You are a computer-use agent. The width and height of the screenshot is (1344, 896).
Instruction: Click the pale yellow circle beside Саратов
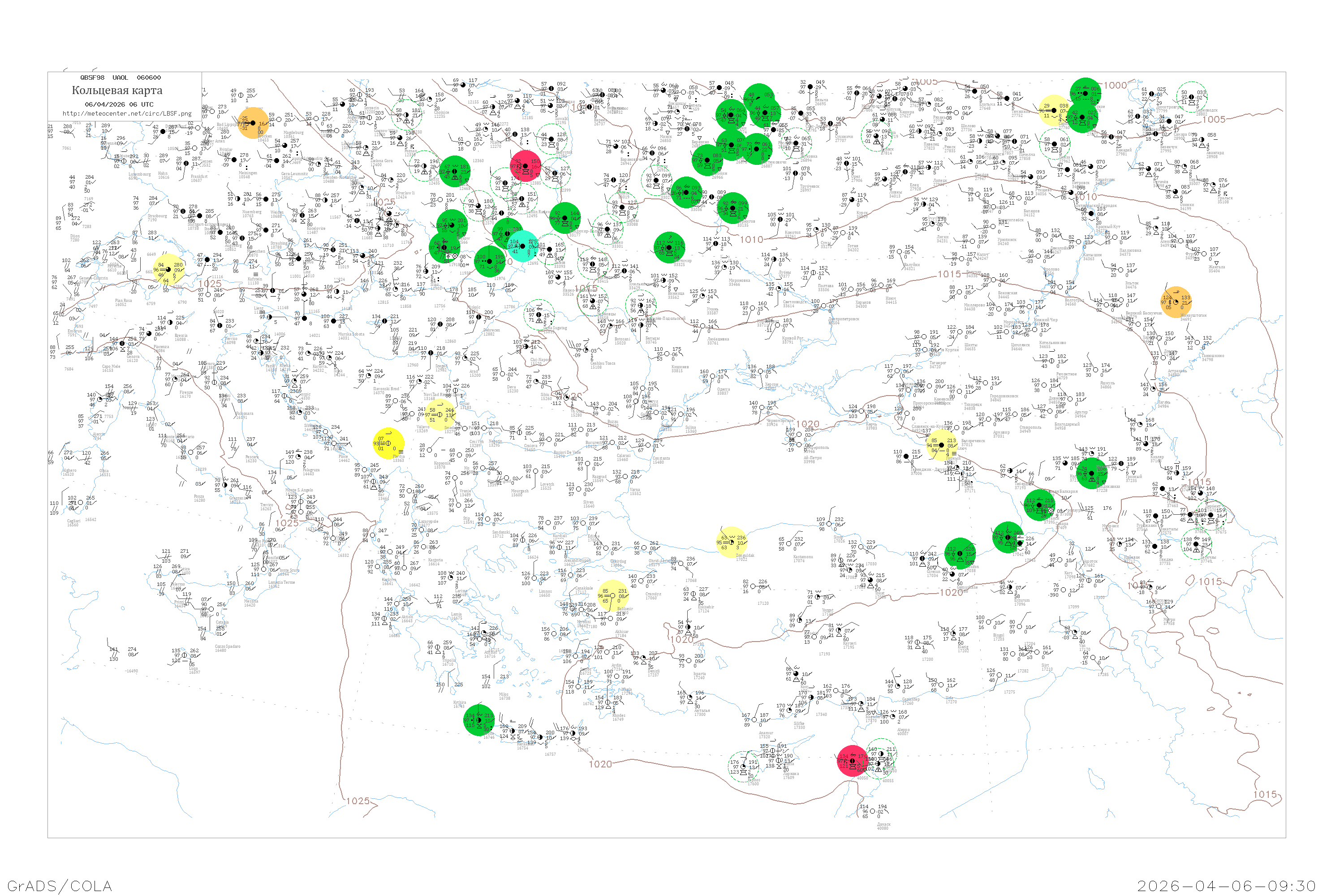(1054, 110)
